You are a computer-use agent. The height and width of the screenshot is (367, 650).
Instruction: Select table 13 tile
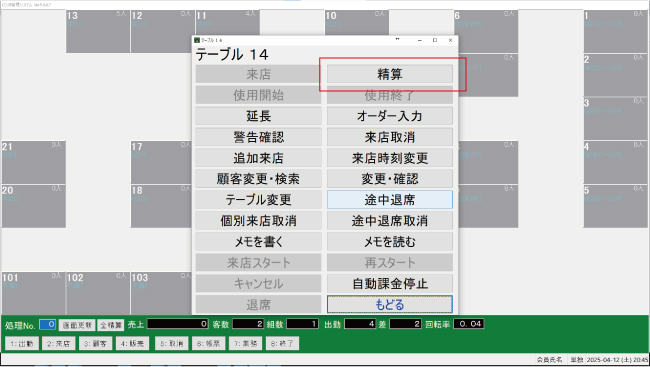point(98,32)
